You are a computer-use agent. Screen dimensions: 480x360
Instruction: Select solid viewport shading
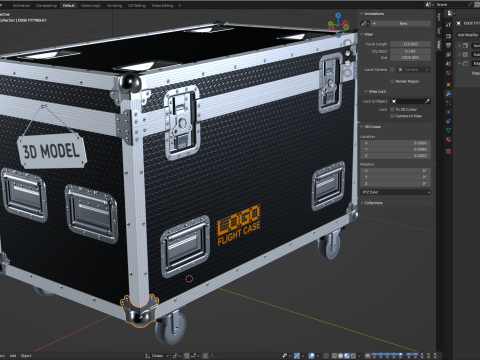point(340,356)
